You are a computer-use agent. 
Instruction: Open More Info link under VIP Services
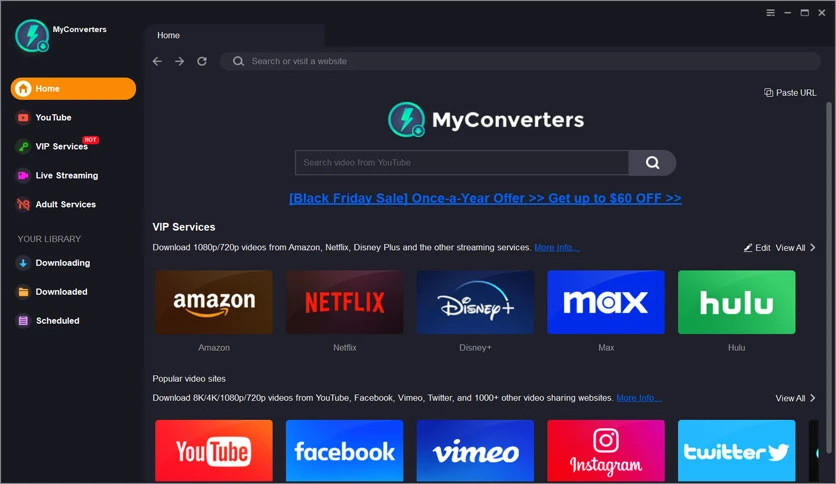[x=557, y=247]
